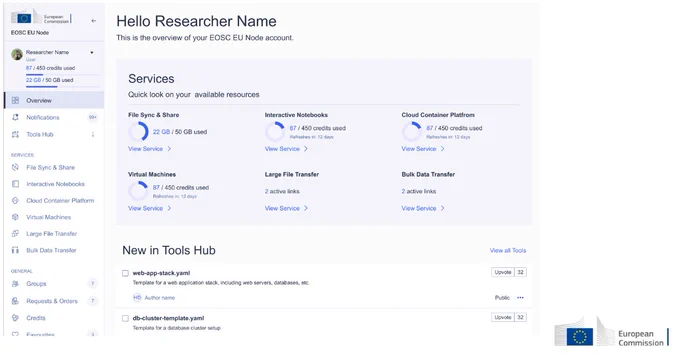View Service for Virtual Machines
The width and height of the screenshot is (680, 360).
coord(150,208)
